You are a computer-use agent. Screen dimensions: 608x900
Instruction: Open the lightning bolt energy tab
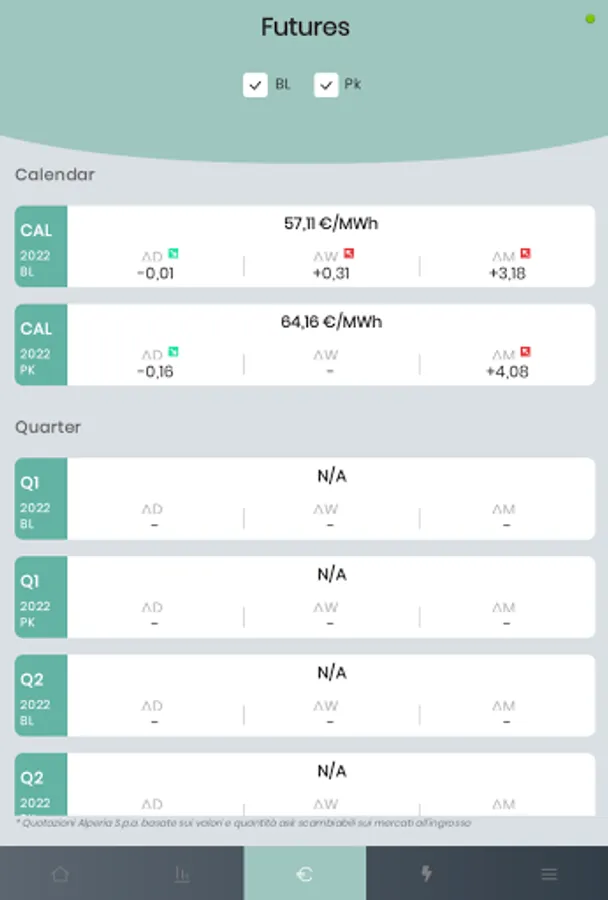tap(427, 874)
